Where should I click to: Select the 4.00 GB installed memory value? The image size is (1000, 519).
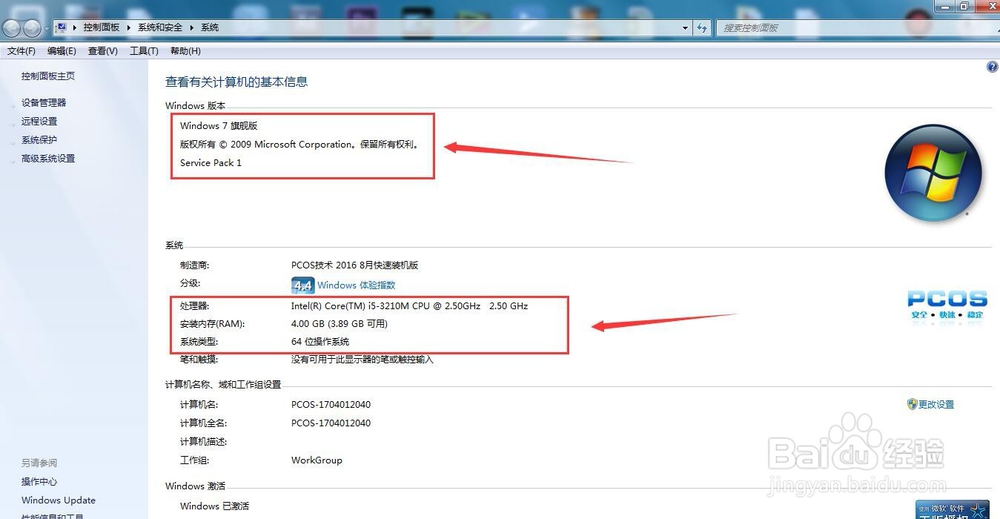[339, 324]
